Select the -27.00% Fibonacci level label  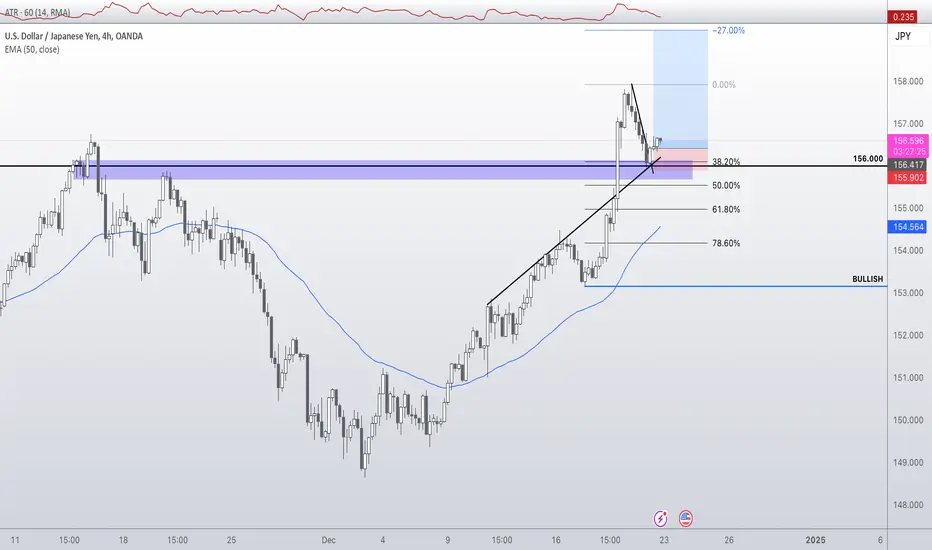(728, 30)
